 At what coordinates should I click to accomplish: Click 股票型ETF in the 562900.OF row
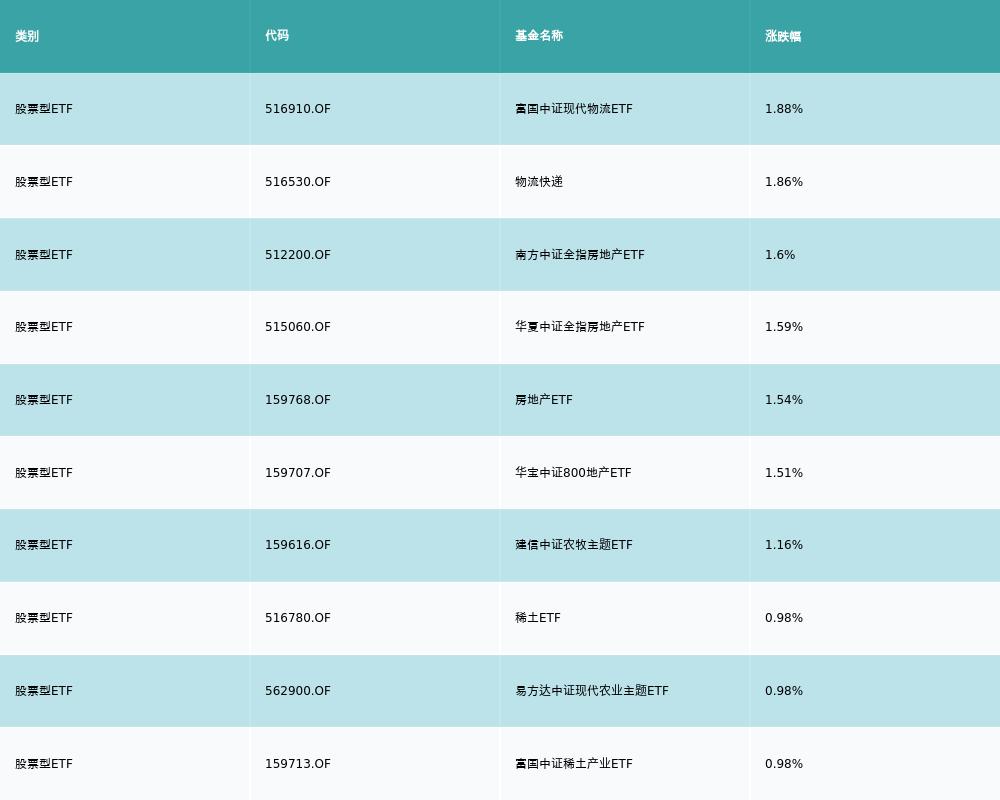[44, 690]
